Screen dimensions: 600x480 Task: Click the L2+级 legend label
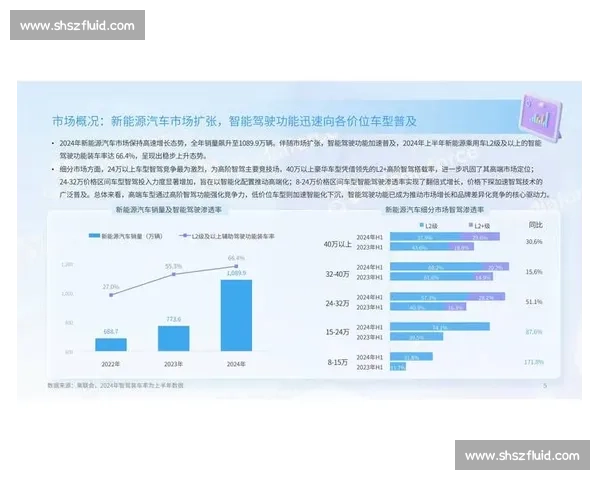(479, 226)
